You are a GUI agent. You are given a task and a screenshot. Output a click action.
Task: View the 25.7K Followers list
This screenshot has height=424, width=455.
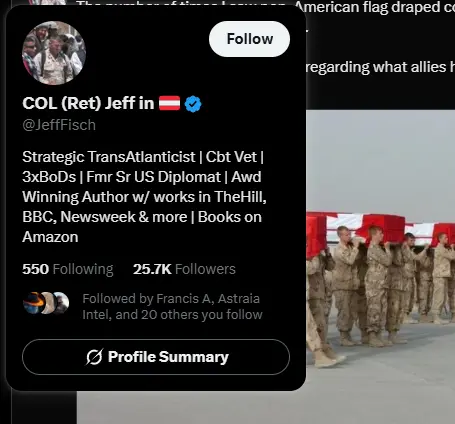click(x=184, y=269)
